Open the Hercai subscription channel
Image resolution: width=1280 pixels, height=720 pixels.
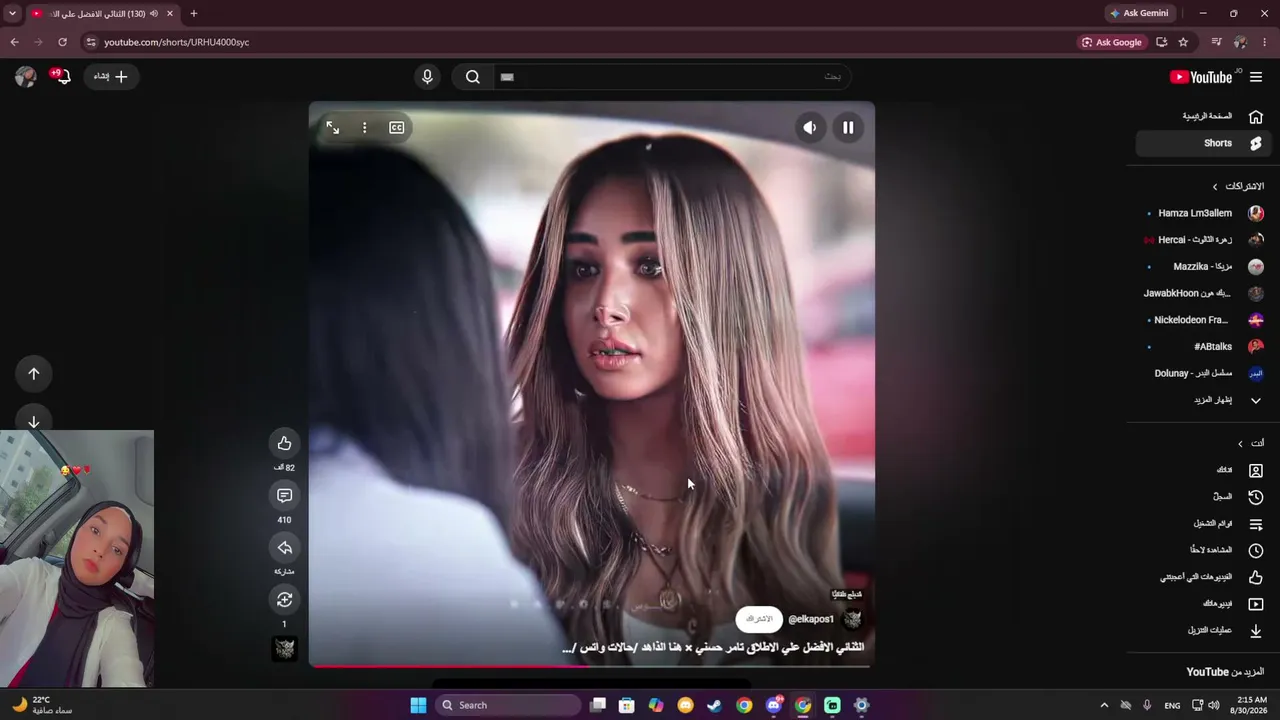tap(1204, 240)
